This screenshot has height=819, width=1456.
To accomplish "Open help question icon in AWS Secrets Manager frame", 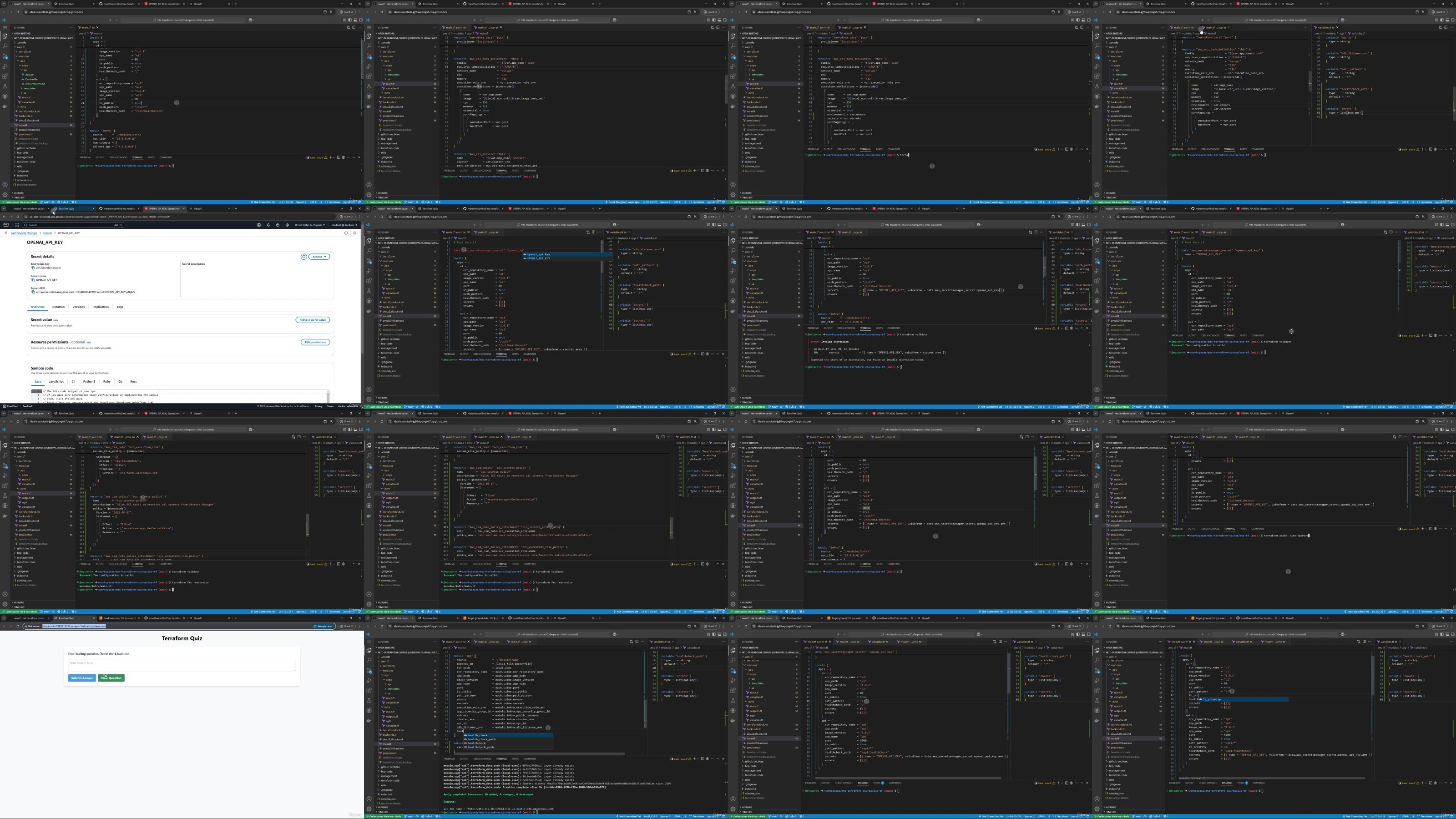I will coord(278,226).
